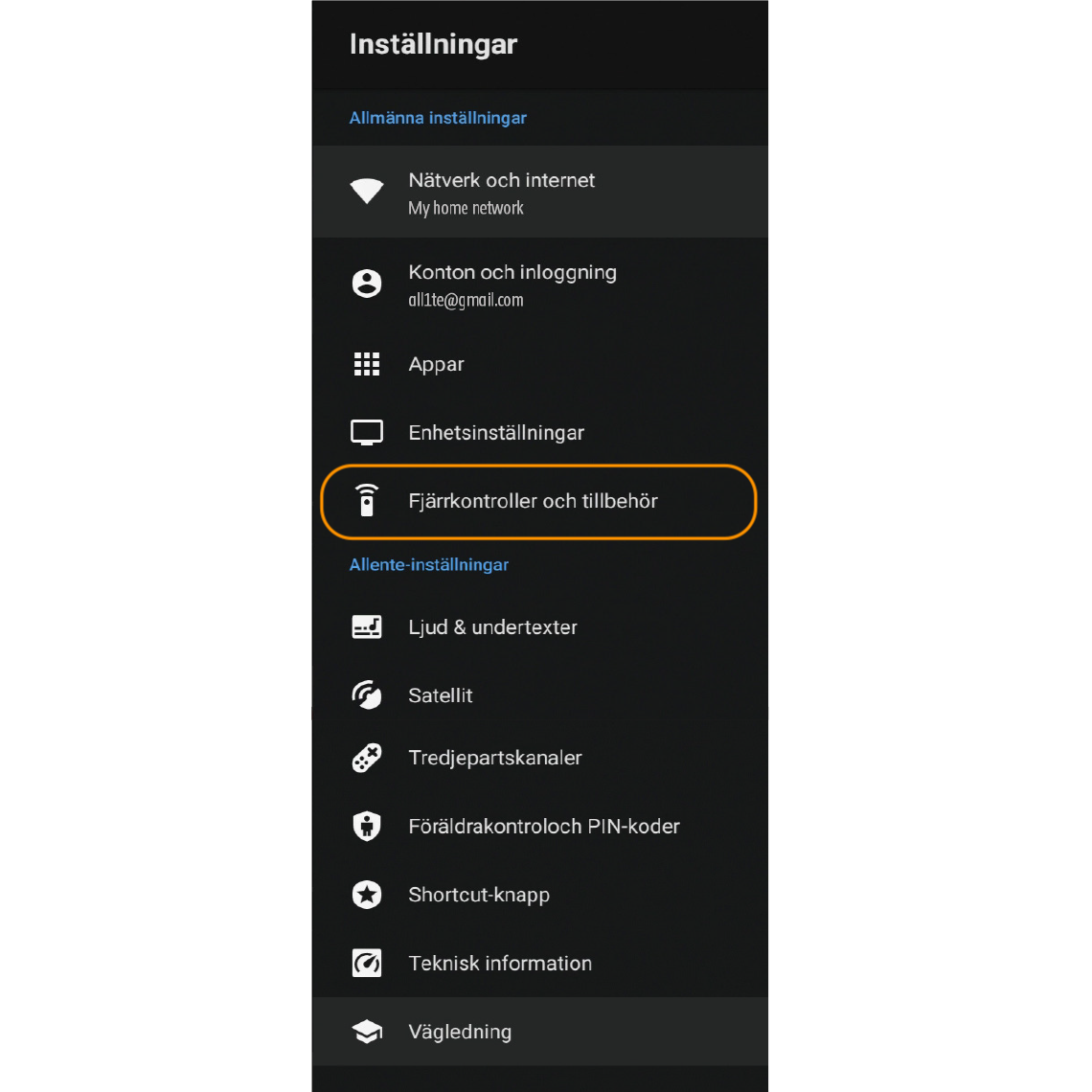The height and width of the screenshot is (1092, 1092).
Task: Open Föräldrakontroll och PIN-koder
Action: 543,827
